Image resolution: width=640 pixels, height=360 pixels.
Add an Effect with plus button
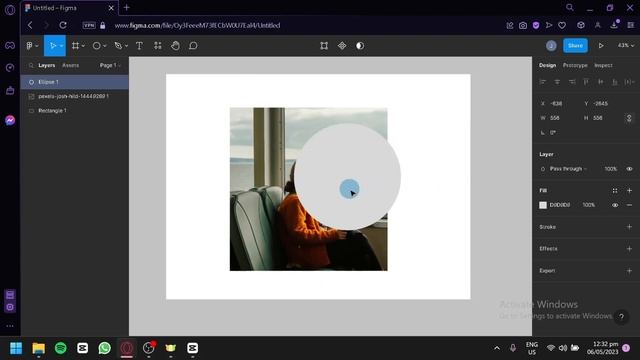tap(629, 249)
